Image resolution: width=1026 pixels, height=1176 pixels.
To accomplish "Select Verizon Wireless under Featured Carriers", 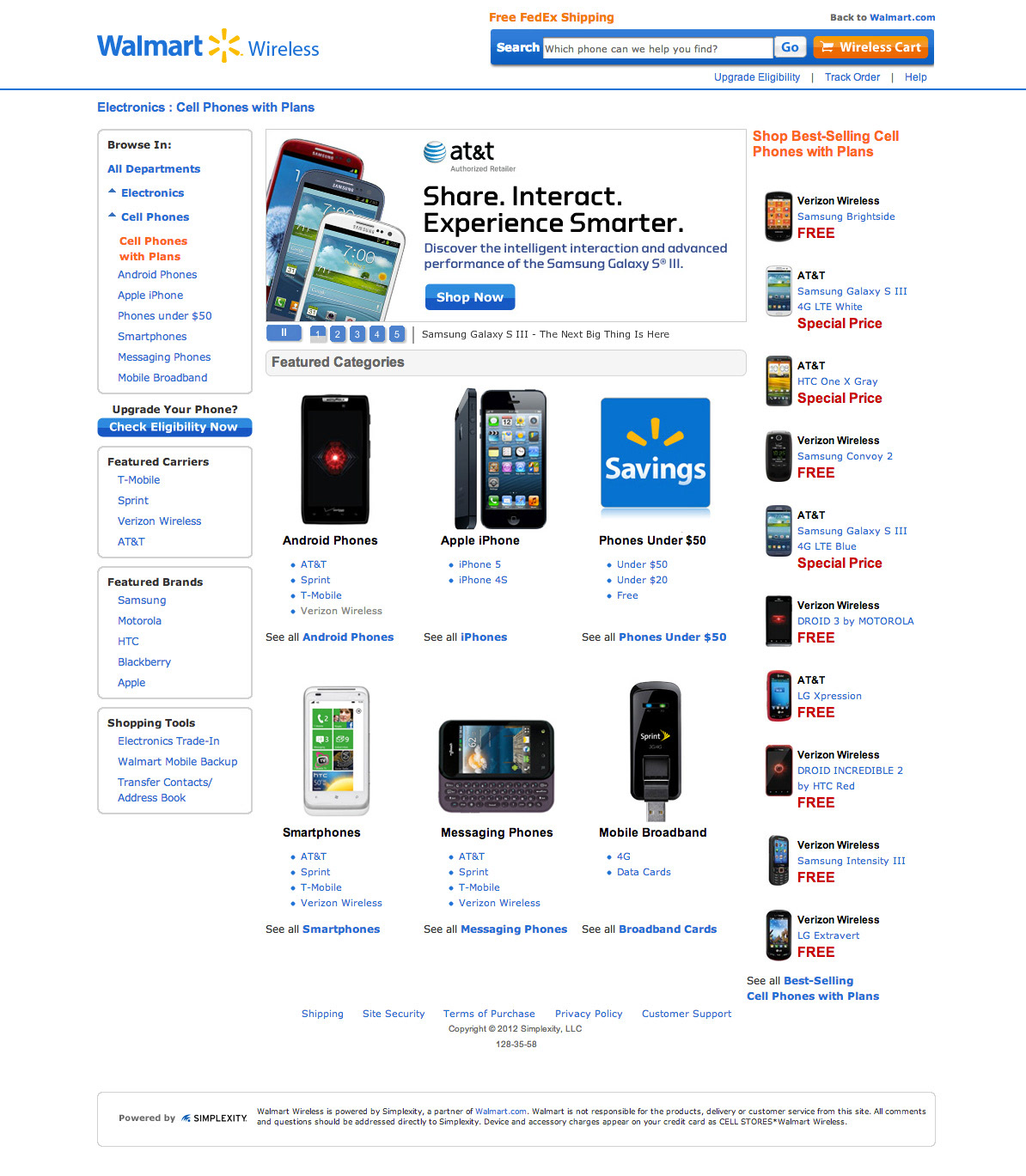I will click(x=160, y=521).
